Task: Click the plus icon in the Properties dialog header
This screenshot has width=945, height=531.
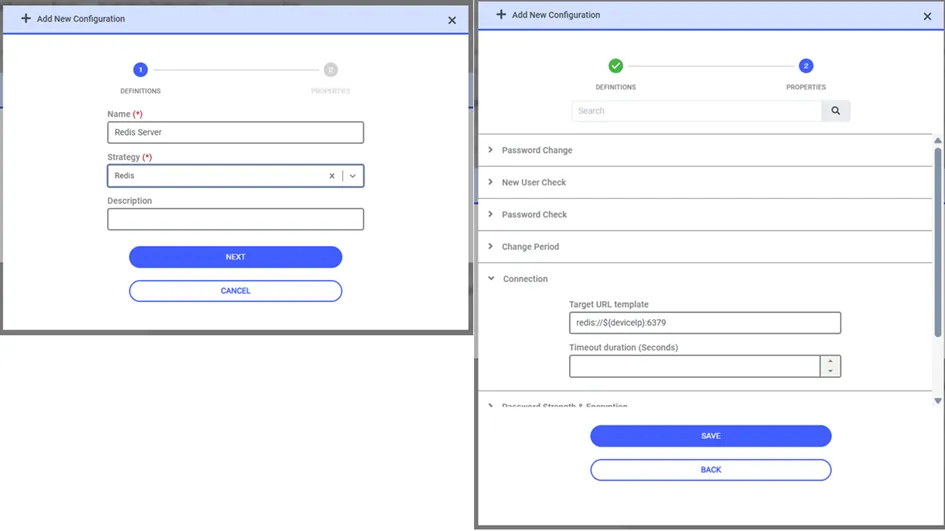Action: coord(501,14)
